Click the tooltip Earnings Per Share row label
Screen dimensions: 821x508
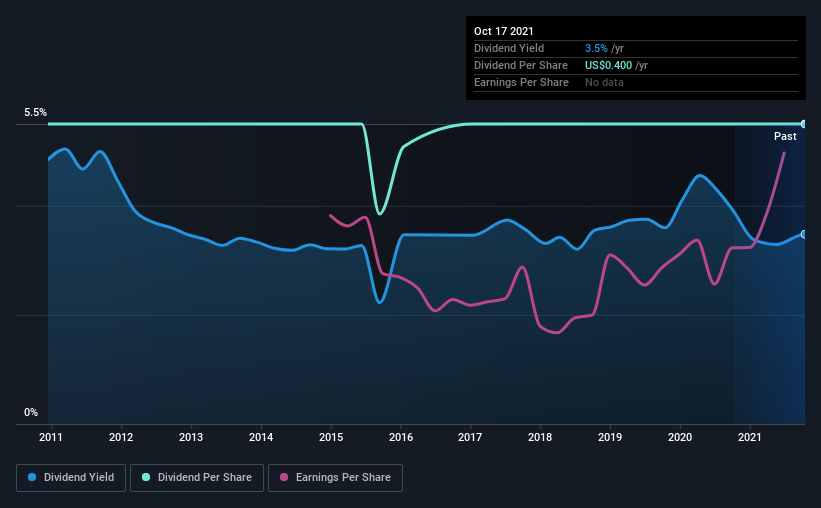pyautogui.click(x=522, y=82)
